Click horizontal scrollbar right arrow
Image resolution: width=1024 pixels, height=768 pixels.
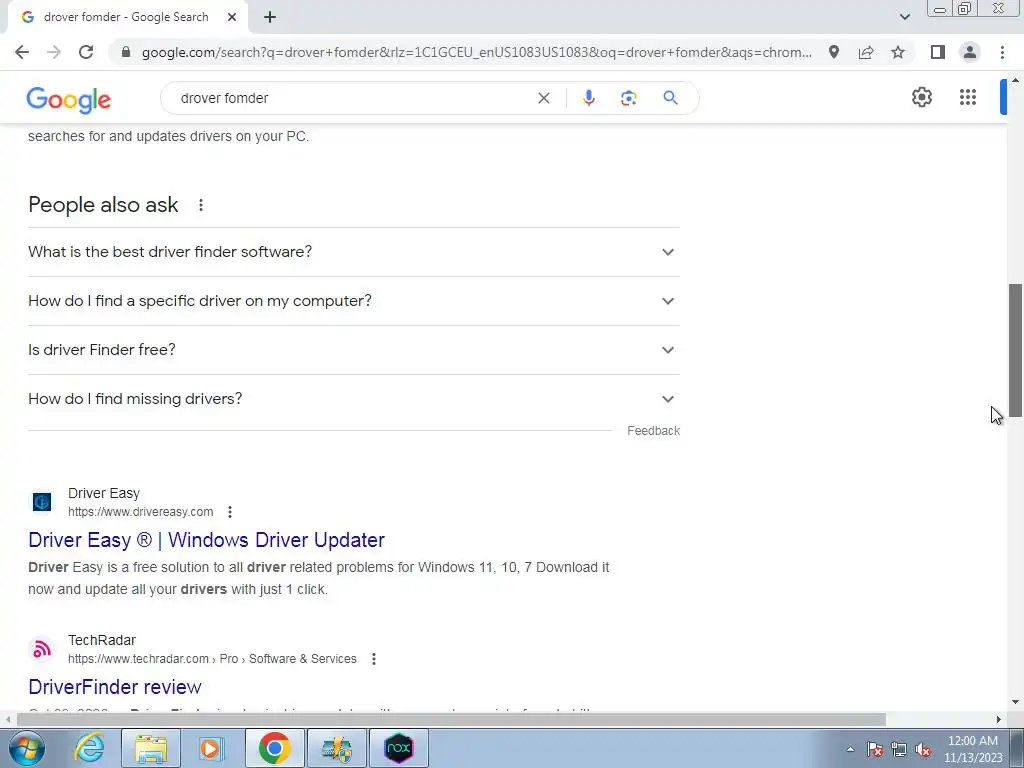[x=999, y=720]
